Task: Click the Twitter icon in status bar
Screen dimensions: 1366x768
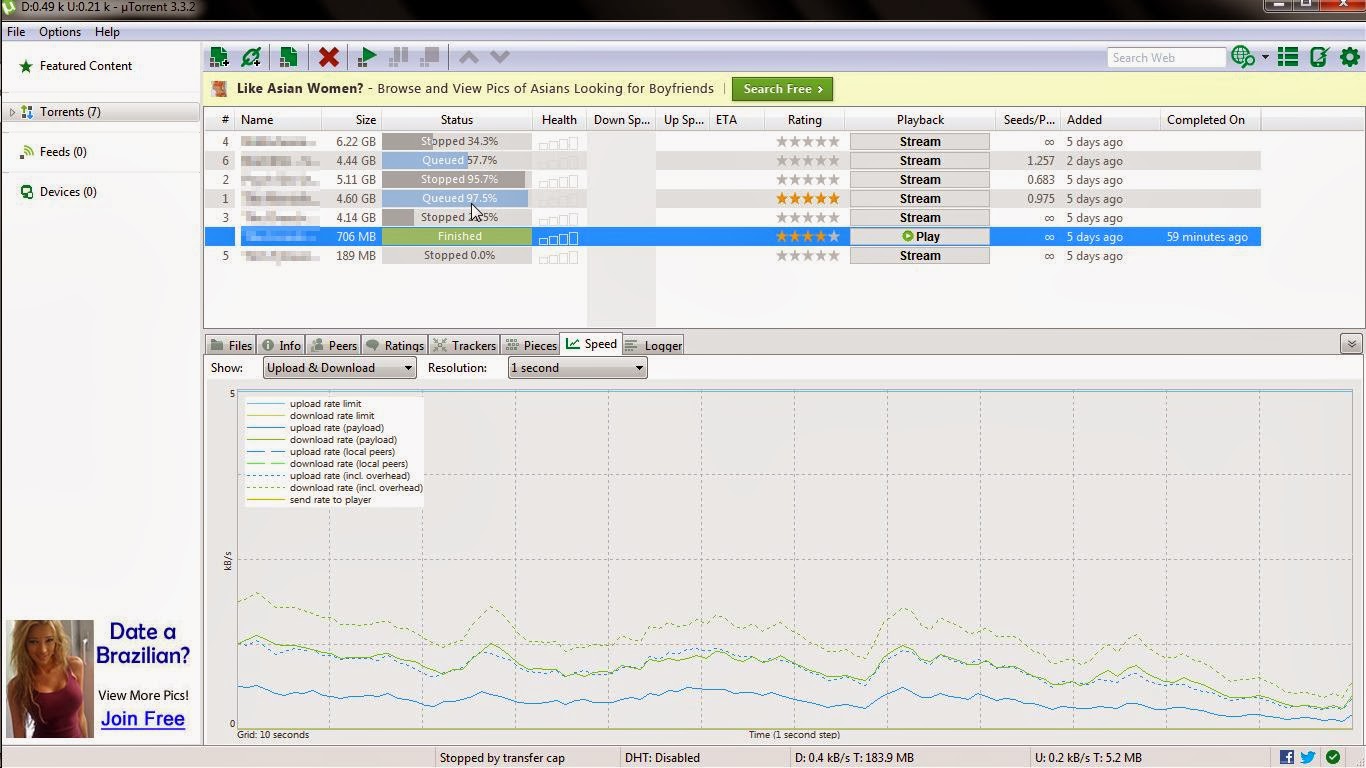Action: [x=1308, y=757]
